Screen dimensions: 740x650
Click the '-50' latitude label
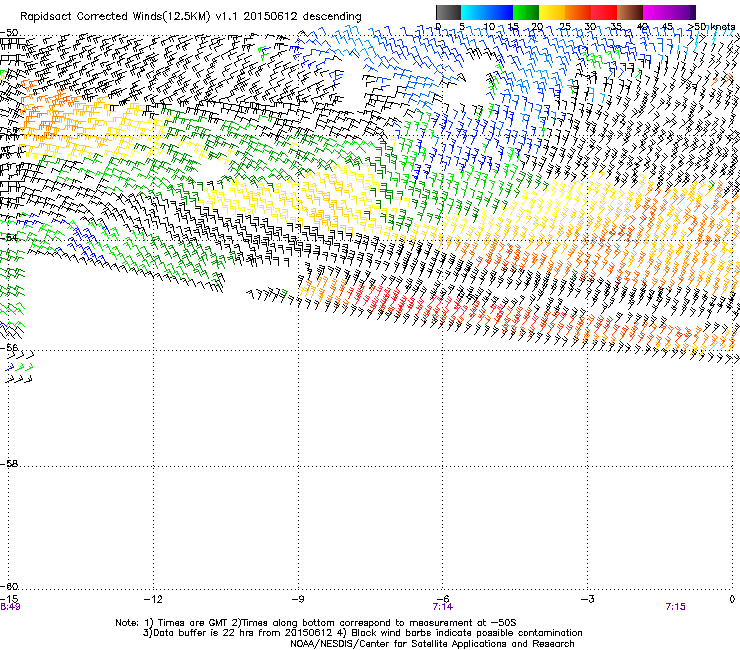(x=9, y=32)
